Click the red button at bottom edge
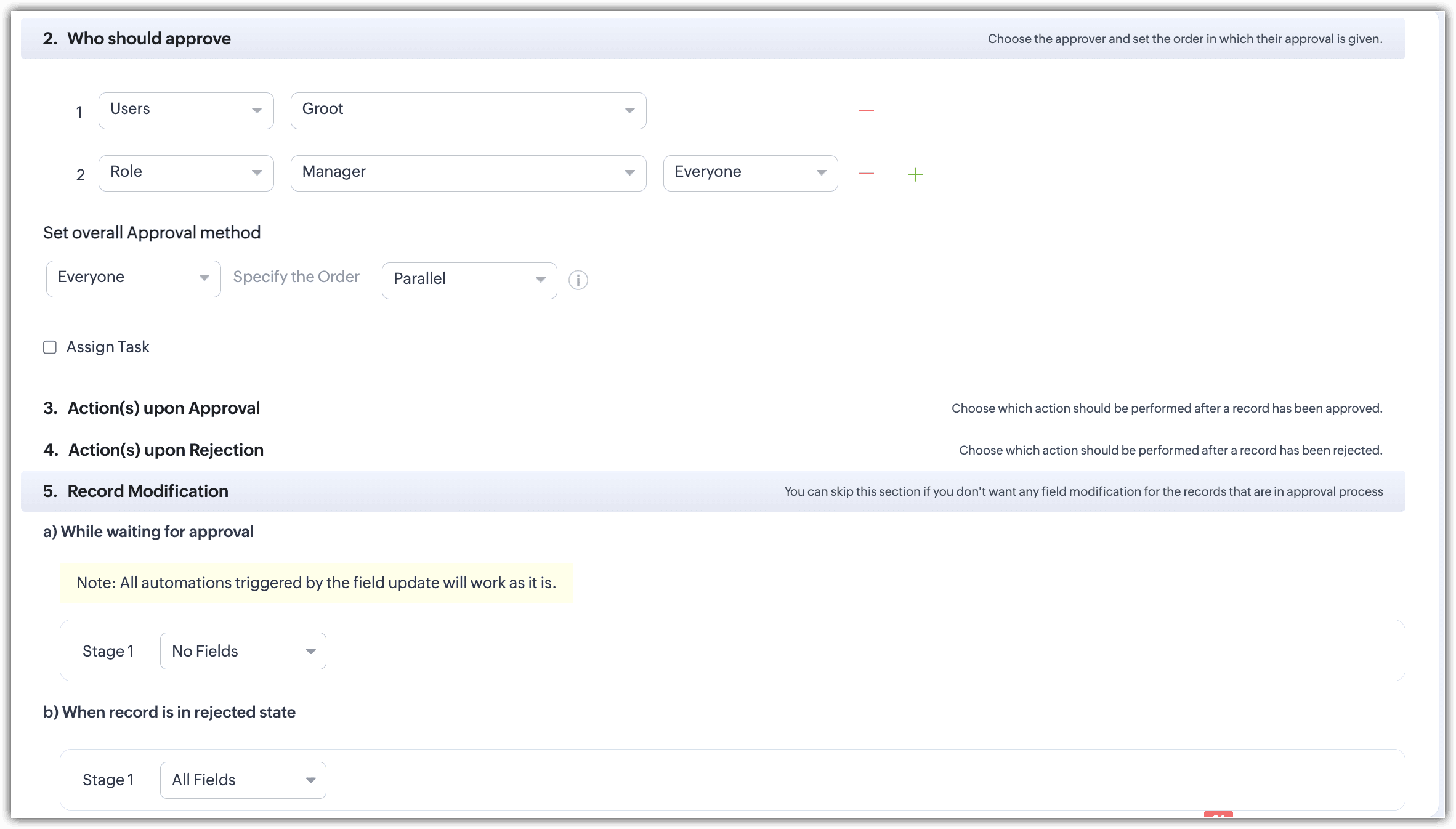 [x=1218, y=815]
